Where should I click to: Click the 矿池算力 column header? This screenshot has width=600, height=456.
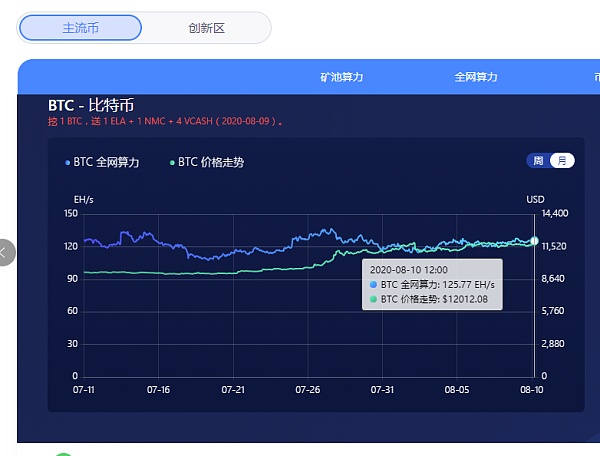[341, 77]
